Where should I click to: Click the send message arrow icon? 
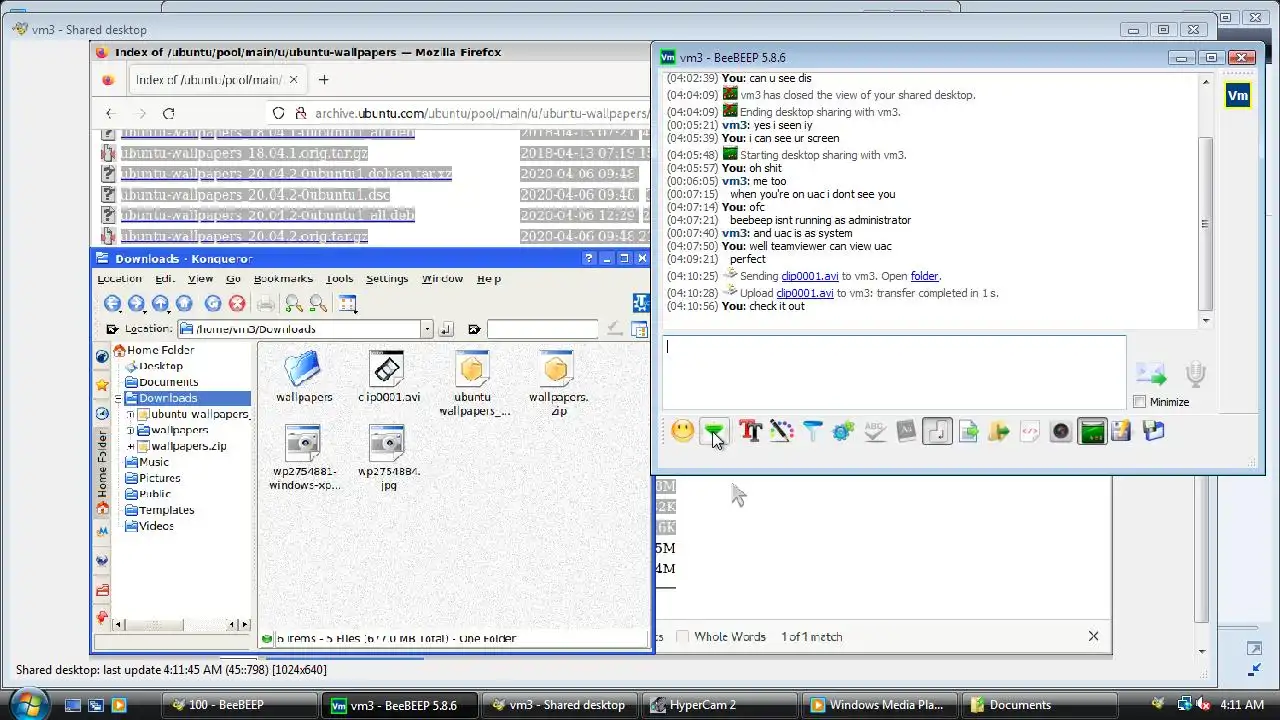click(x=1152, y=374)
